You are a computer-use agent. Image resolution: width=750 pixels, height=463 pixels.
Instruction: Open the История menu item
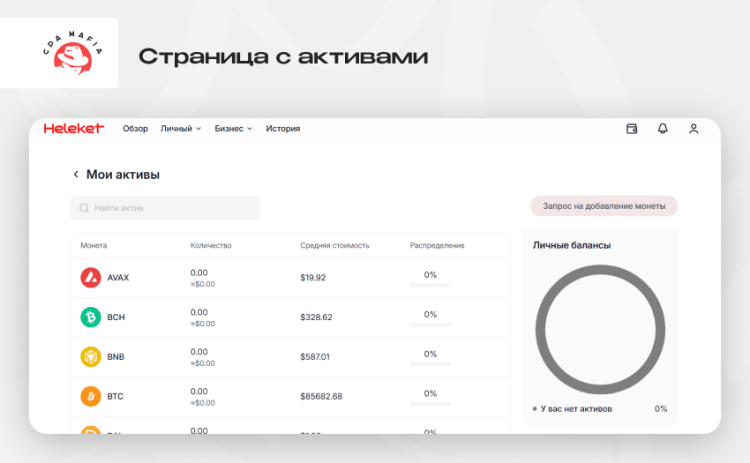click(283, 129)
